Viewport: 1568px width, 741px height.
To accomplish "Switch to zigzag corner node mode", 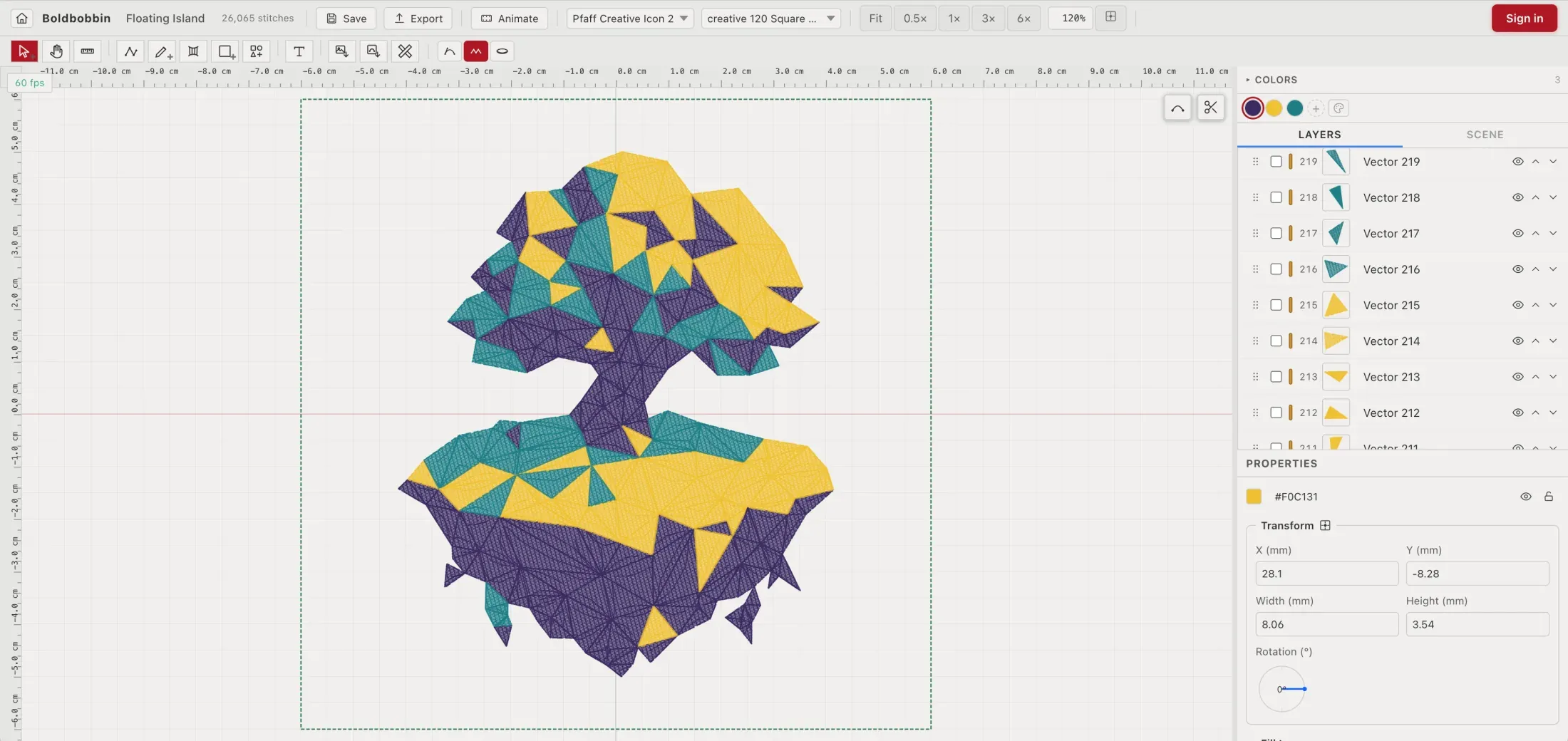I will pos(476,51).
